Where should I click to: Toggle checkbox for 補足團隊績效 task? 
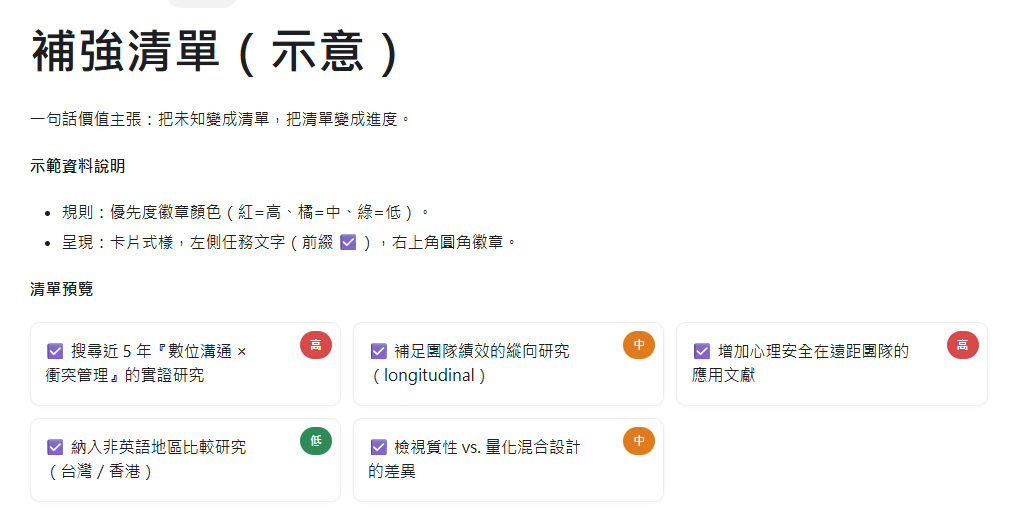tap(379, 351)
